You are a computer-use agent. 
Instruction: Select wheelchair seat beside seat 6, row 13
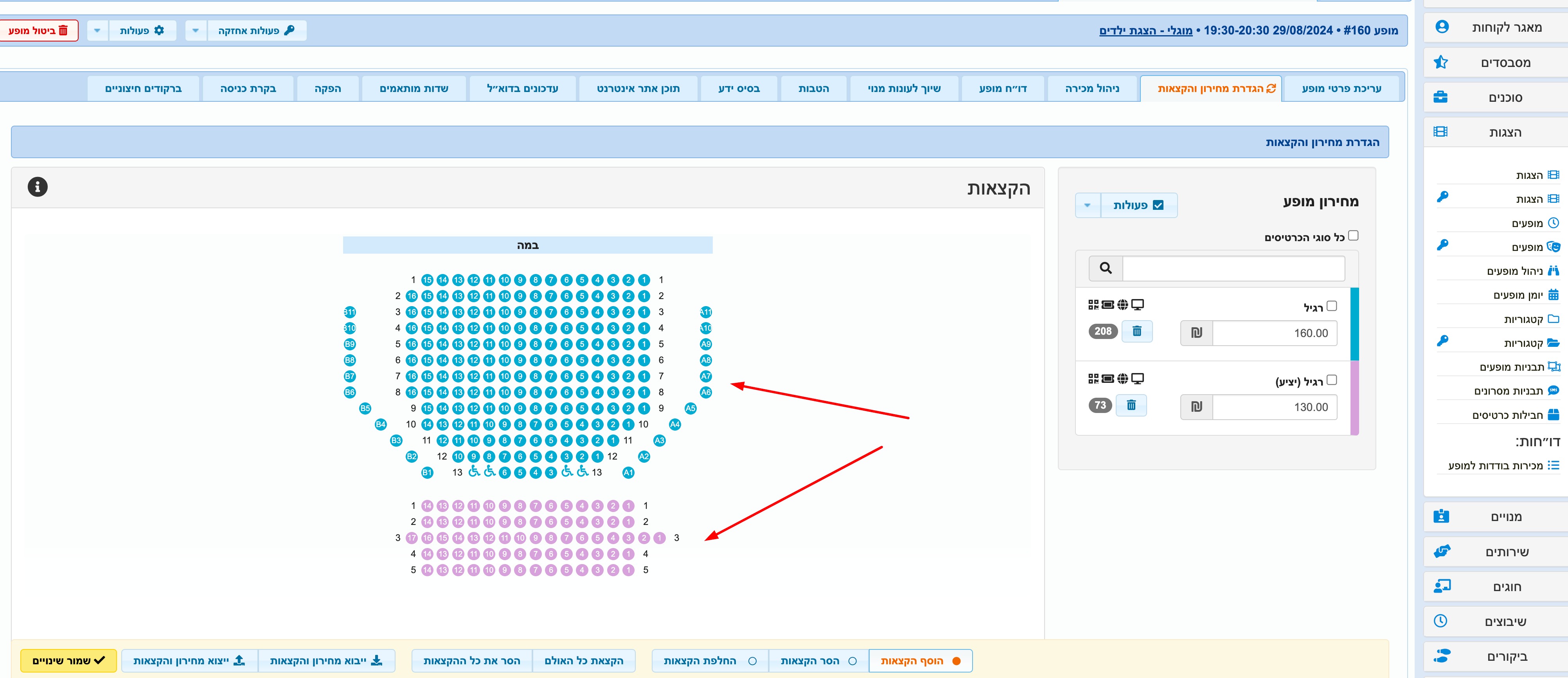(x=490, y=471)
